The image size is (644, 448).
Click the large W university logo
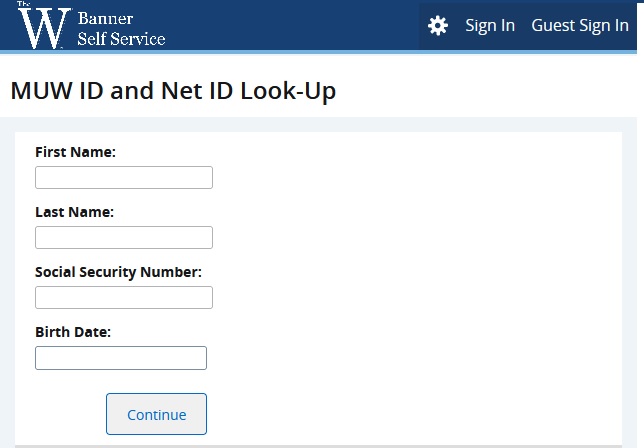coord(42,28)
